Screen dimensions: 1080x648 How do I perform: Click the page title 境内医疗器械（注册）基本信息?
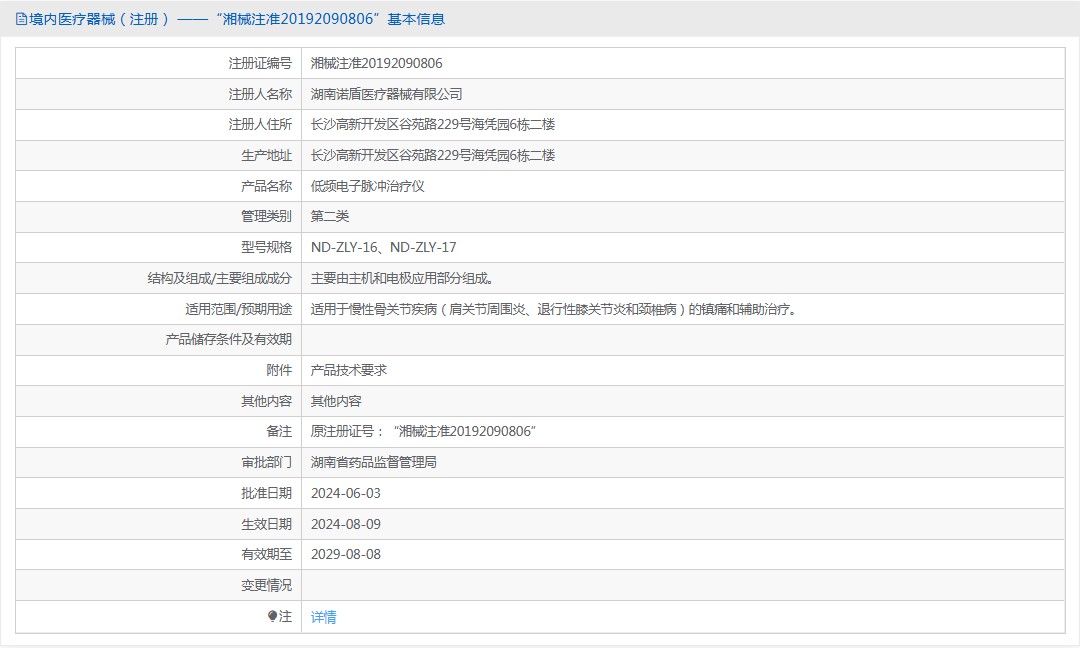point(237,19)
